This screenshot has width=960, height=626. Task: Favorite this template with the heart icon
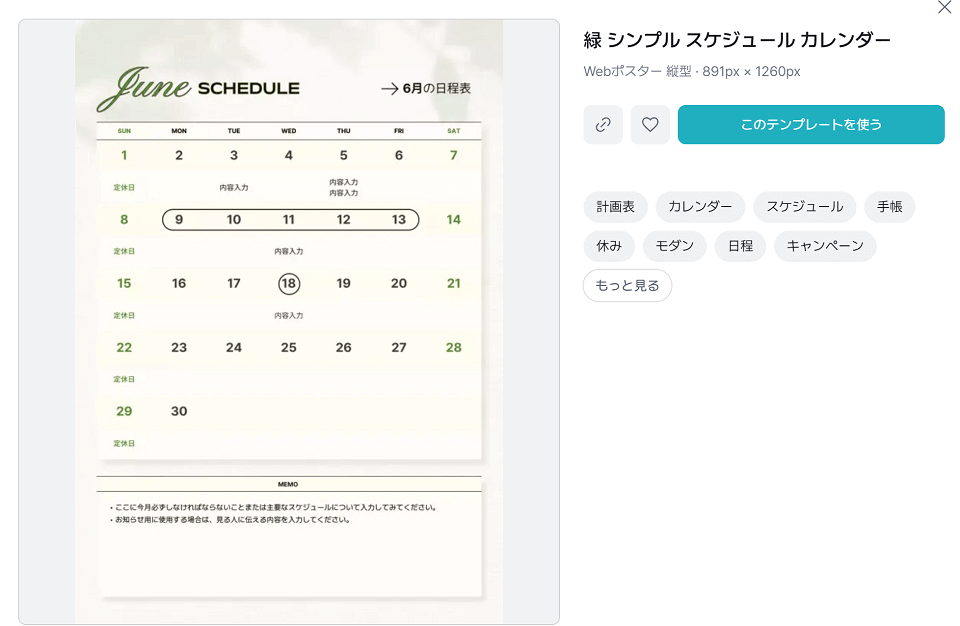point(650,125)
